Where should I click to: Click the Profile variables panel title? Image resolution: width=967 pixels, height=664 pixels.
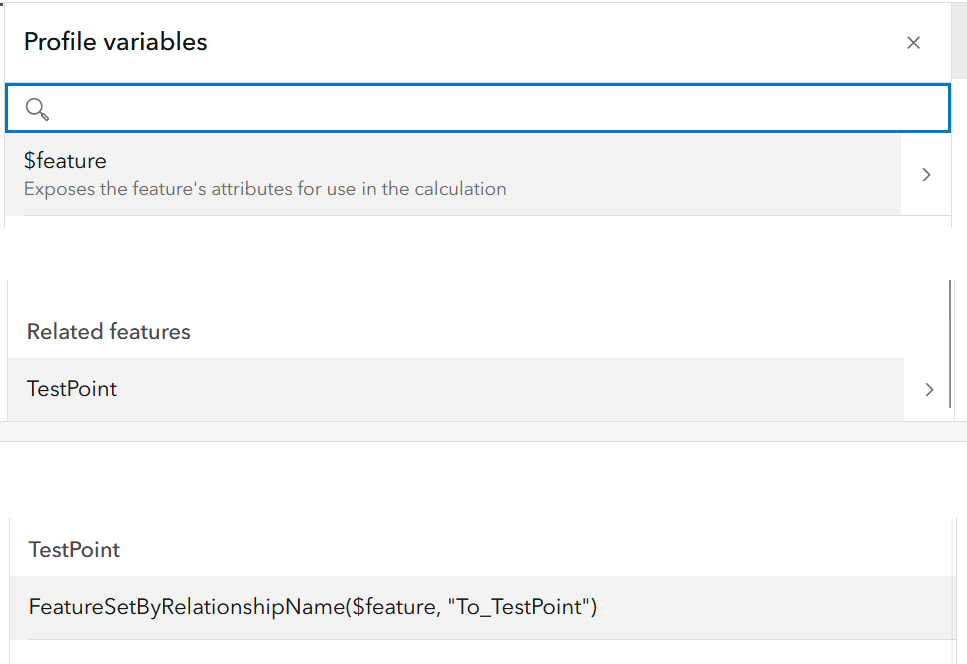[x=115, y=42]
